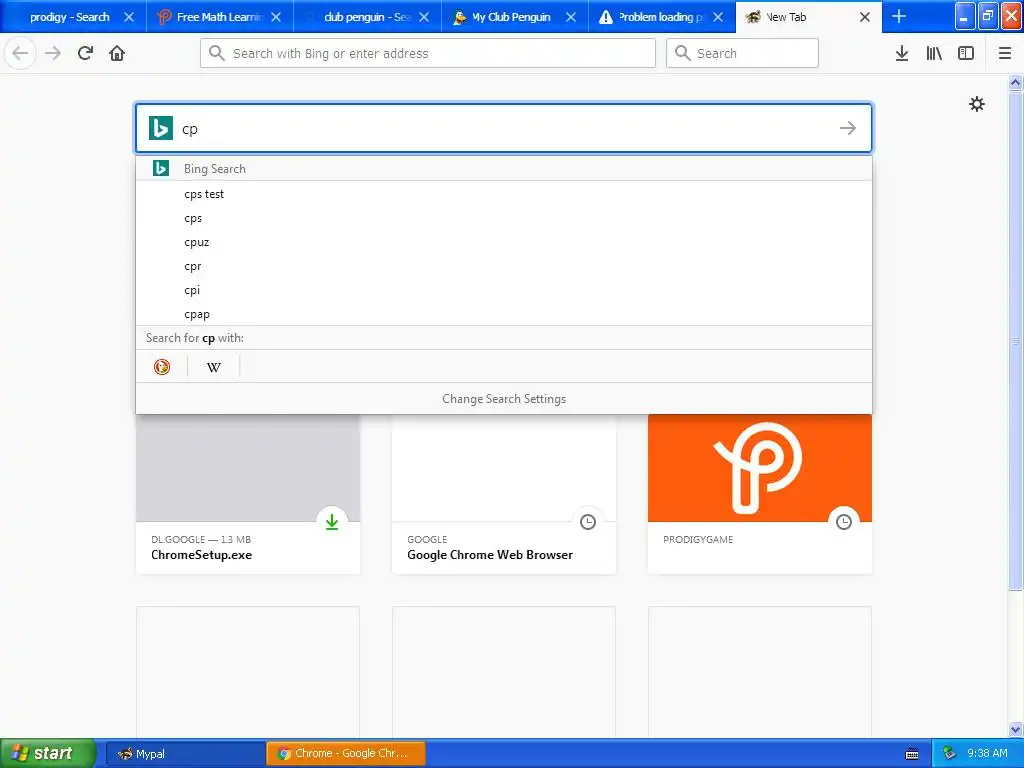Click the page vertical scrollbar
Viewport: 1024px width, 768px height.
click(1016, 340)
